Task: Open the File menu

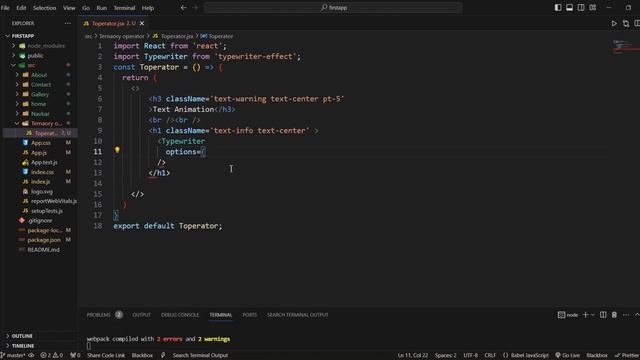Action: (5, 8)
